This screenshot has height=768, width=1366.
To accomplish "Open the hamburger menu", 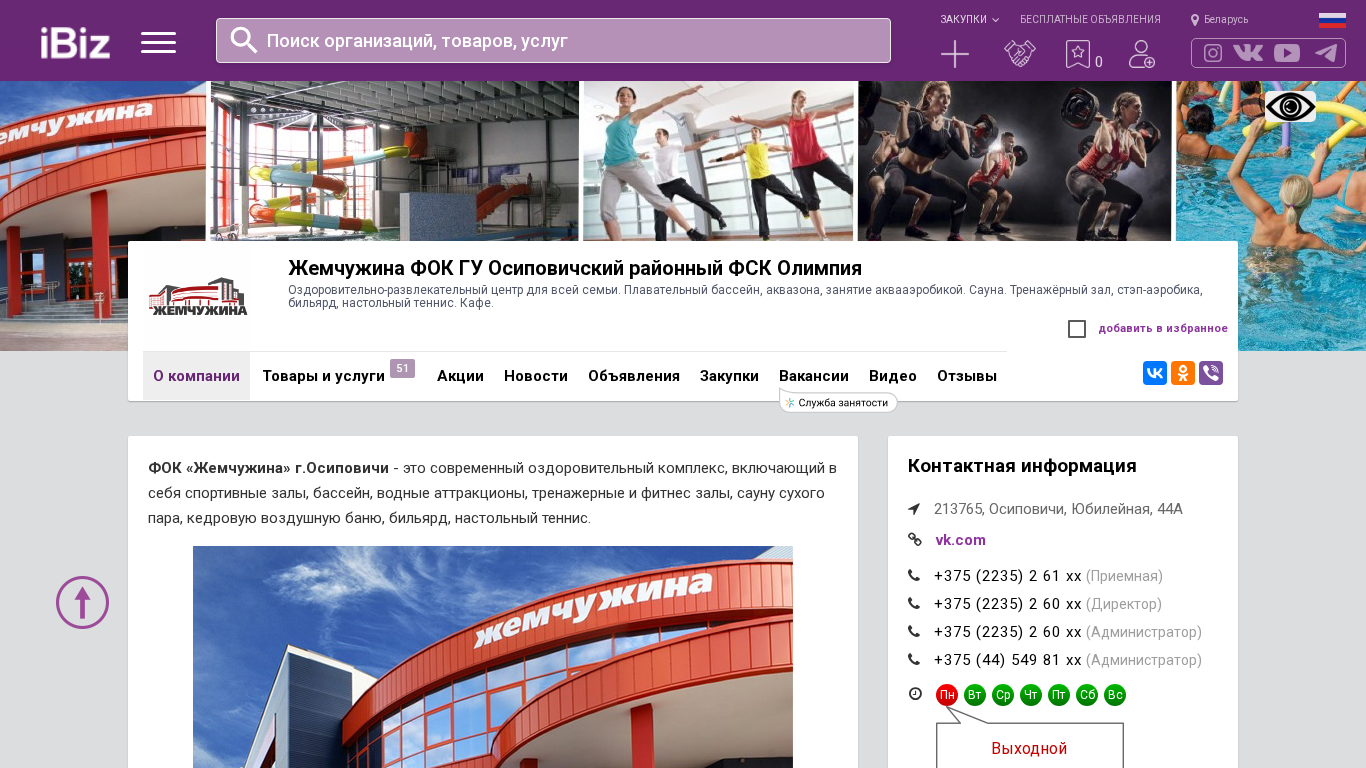I will 158,42.
